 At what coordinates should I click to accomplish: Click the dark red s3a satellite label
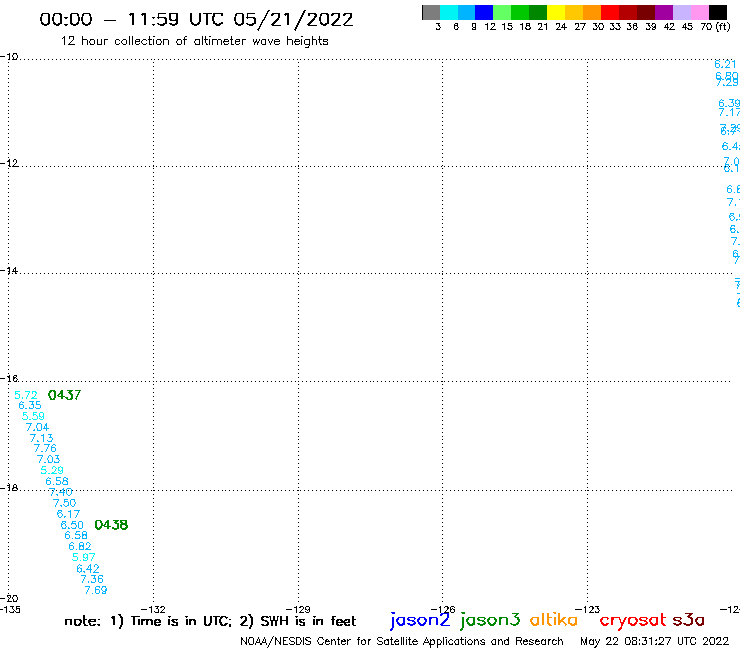[x=688, y=620]
